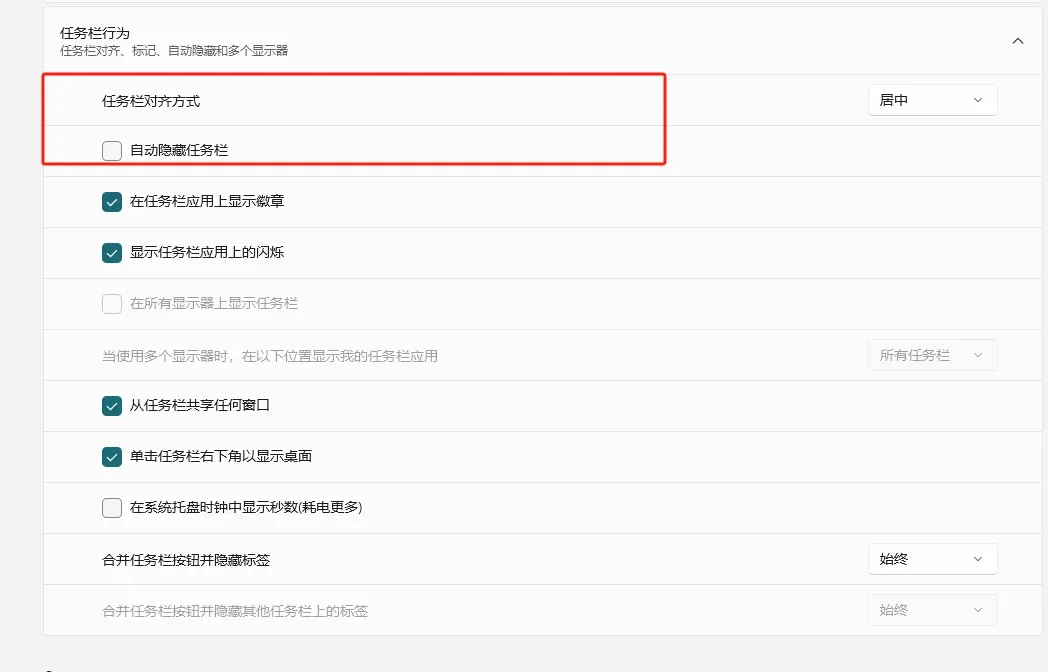Click the 任务栏对齐、标记、自动隐藏和多个显示器 subtitle

[174, 51]
